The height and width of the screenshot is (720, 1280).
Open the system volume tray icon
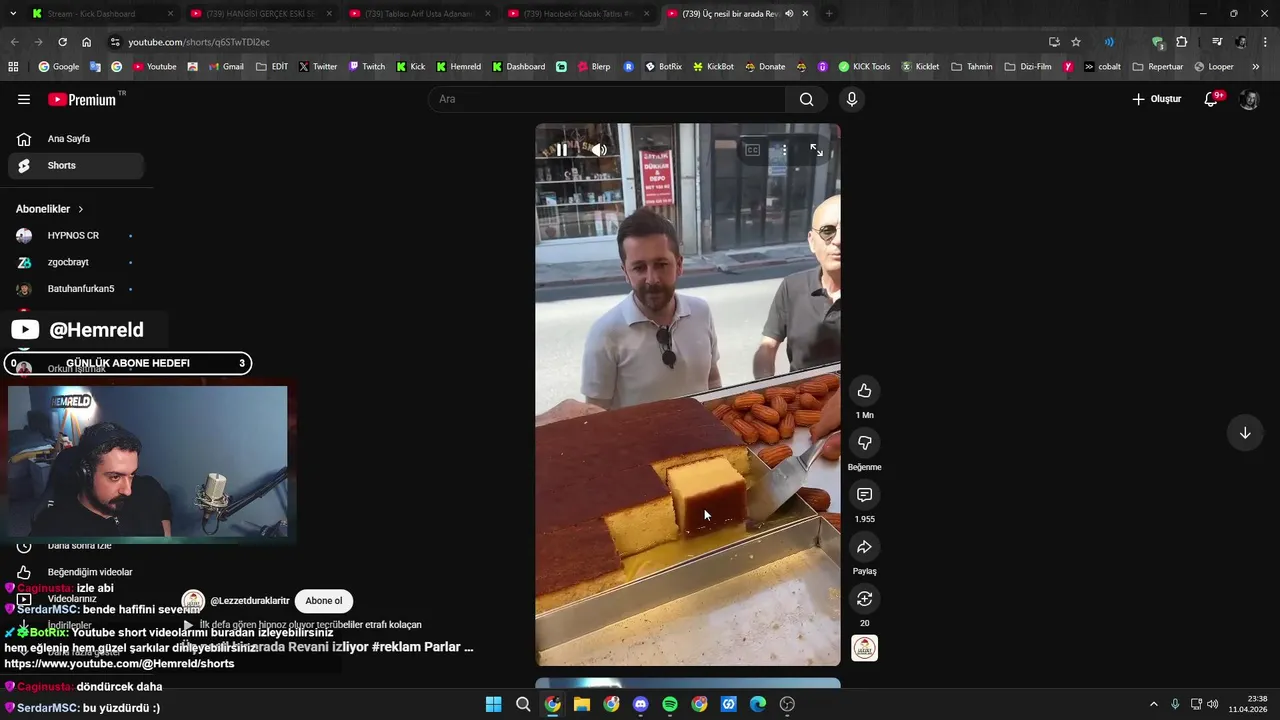coord(1213,704)
